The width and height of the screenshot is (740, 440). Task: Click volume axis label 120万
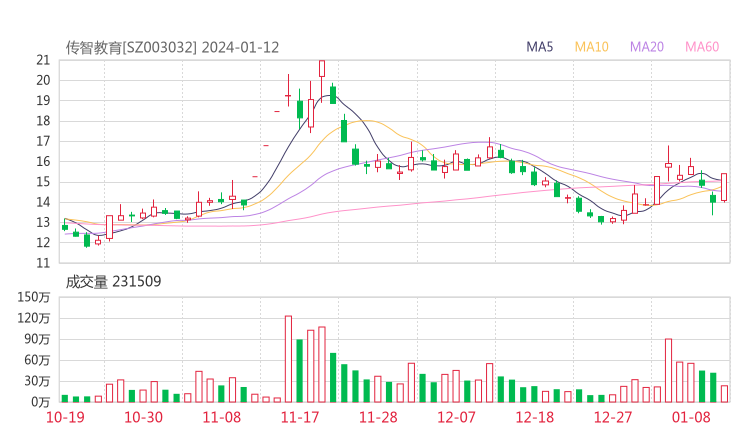[x=34, y=318]
